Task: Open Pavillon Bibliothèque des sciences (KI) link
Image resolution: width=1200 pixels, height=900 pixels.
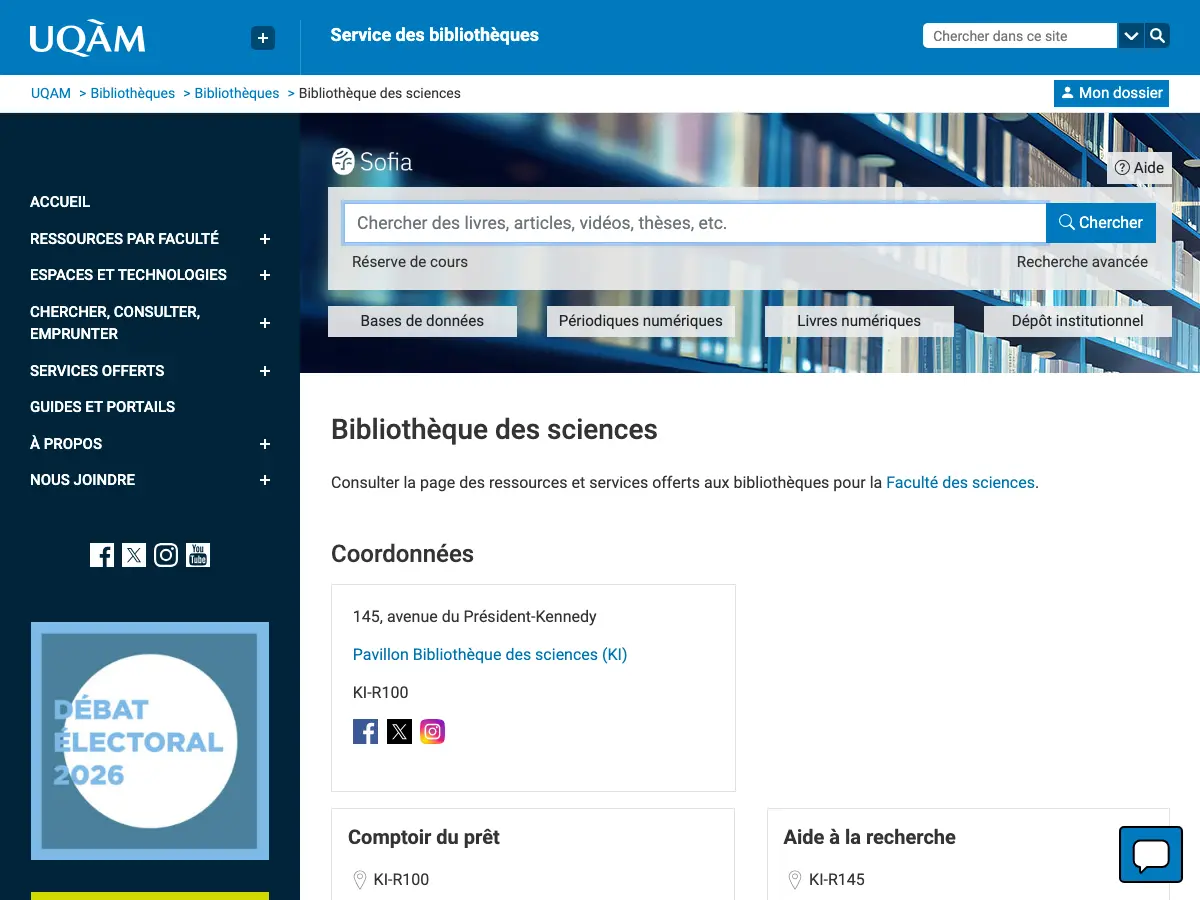Action: [490, 655]
